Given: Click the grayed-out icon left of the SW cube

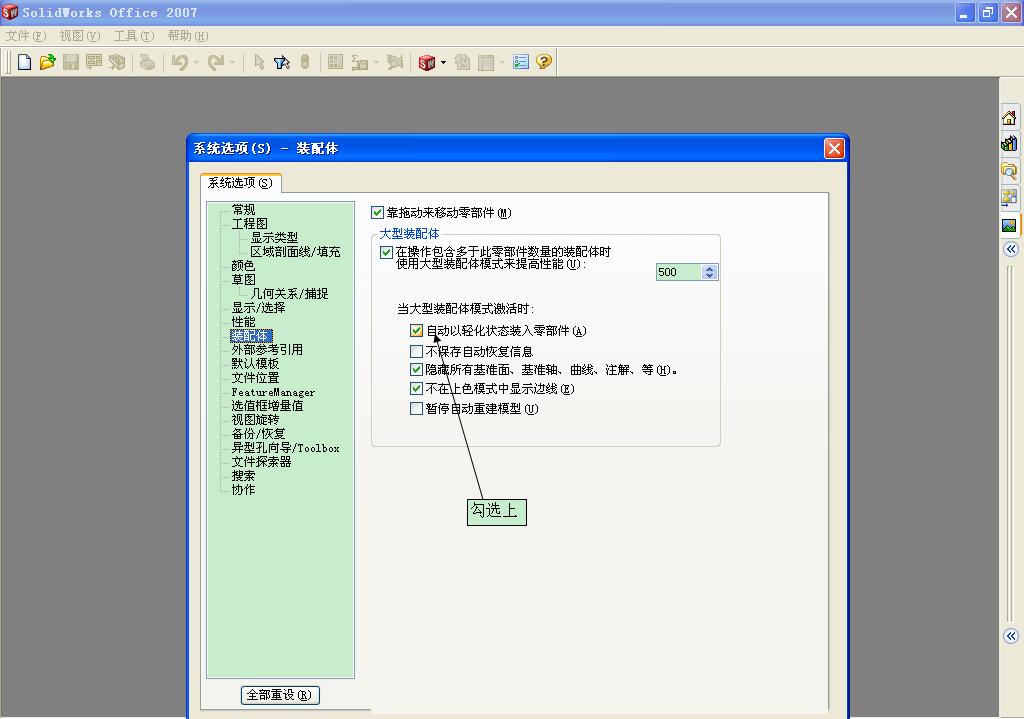Looking at the screenshot, I should point(394,62).
